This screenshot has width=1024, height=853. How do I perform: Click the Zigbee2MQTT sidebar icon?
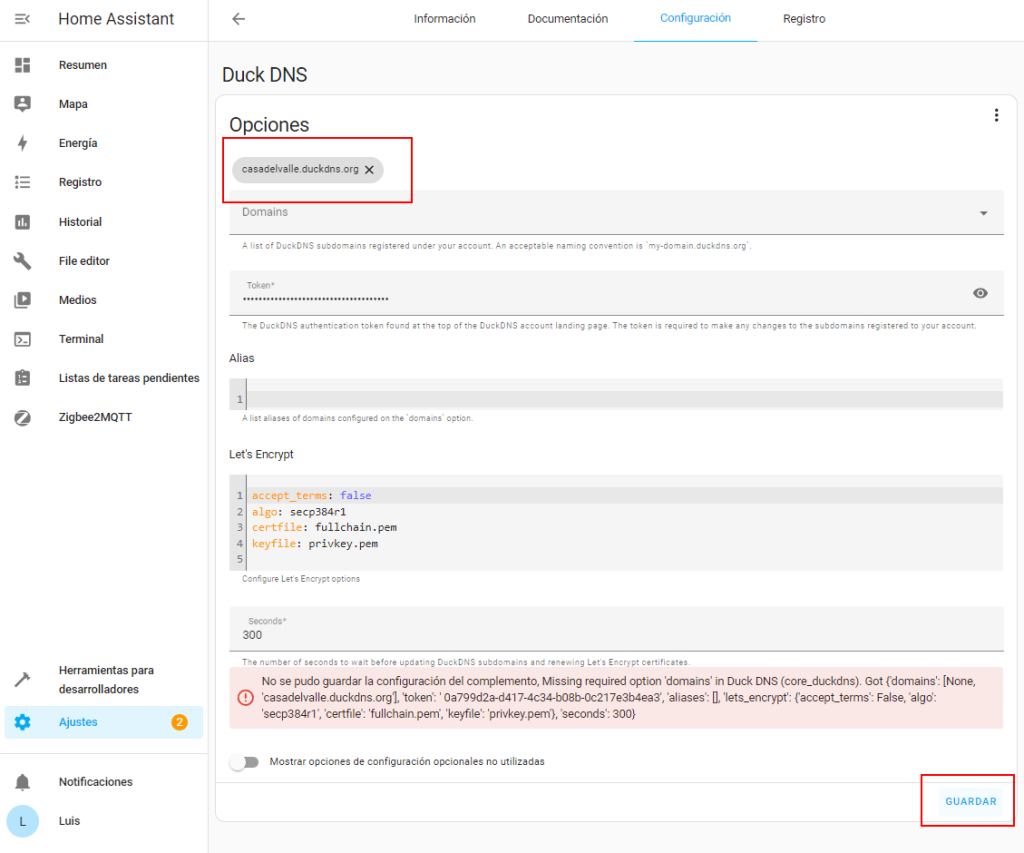22,417
